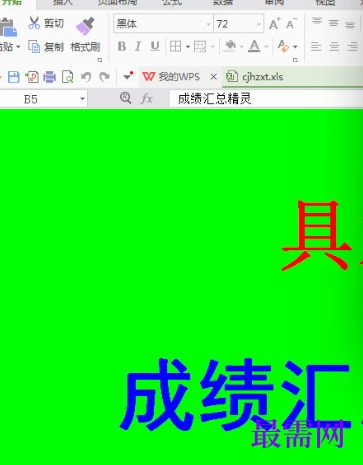
Task: Open the 开始 (Home) ribbon tab
Action: [x=13, y=2]
